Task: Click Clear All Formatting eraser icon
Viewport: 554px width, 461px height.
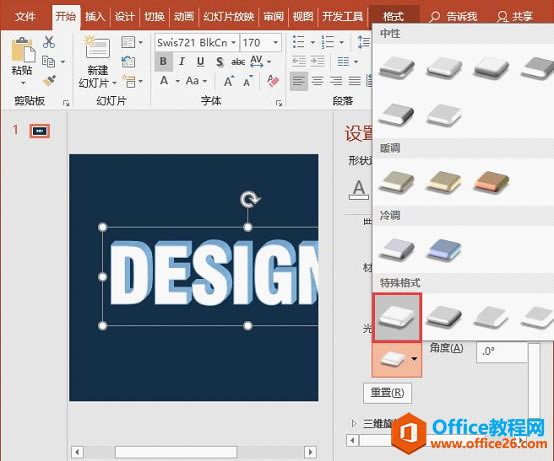Action: 273,81
